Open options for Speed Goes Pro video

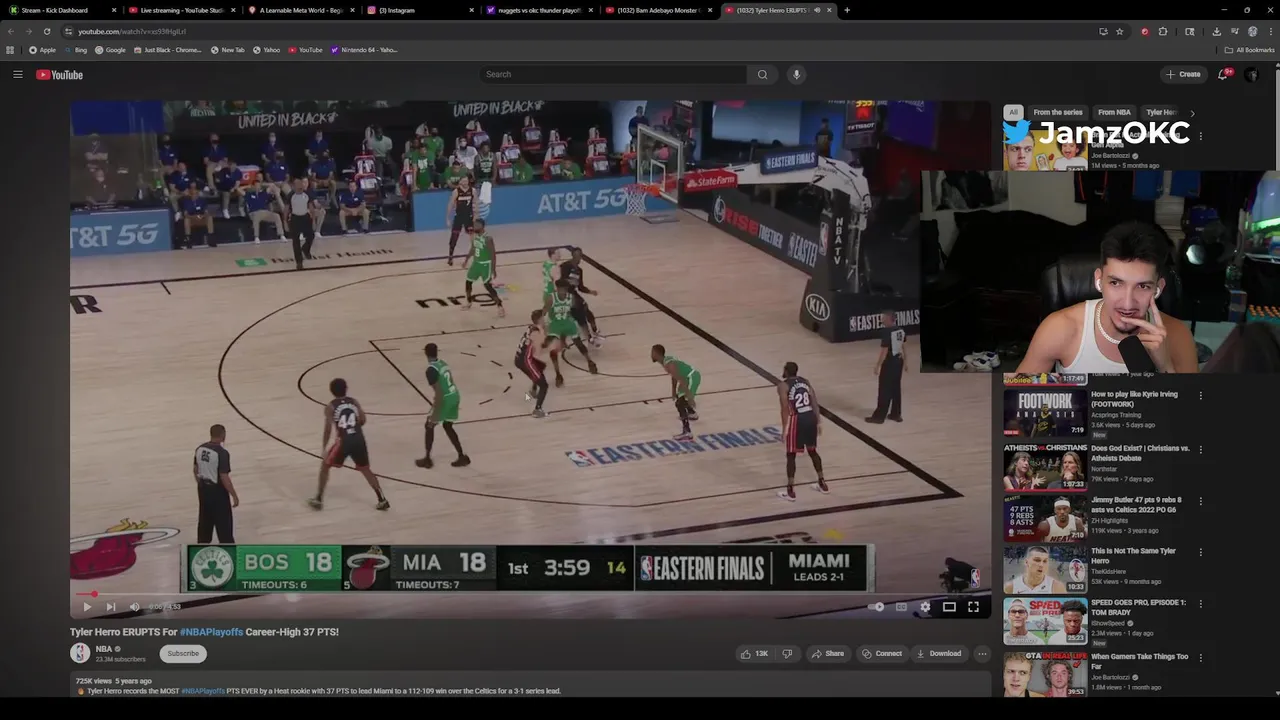click(x=1201, y=604)
